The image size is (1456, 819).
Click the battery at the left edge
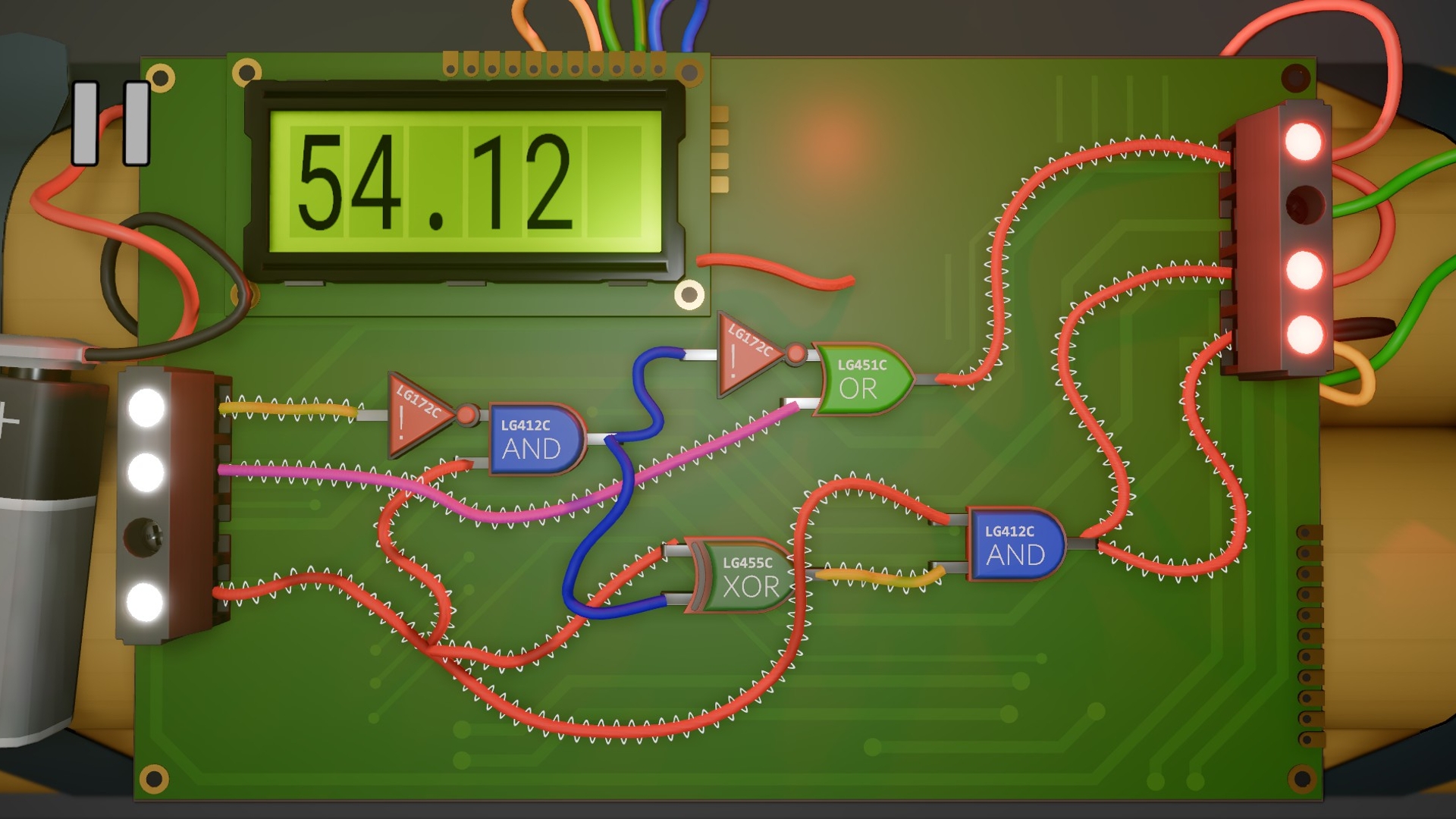click(45, 531)
